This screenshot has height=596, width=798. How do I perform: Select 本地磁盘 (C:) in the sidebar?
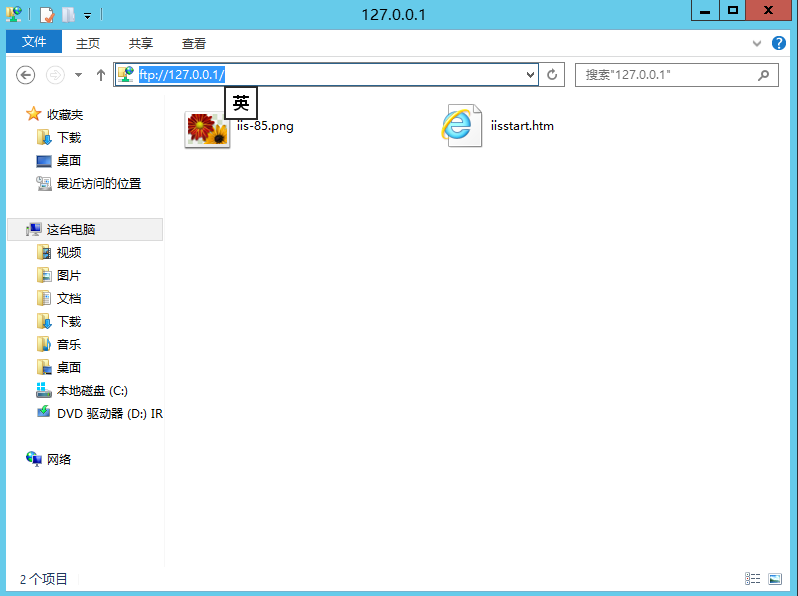coord(92,390)
